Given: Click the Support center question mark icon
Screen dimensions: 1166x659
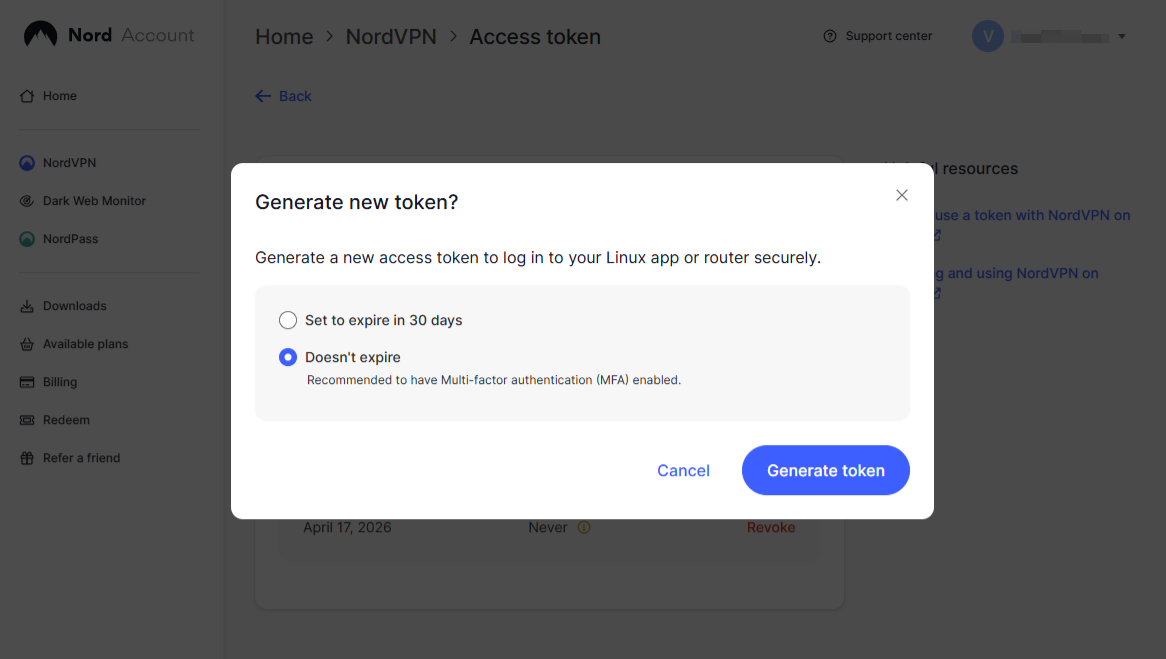Looking at the screenshot, I should tap(830, 35).
